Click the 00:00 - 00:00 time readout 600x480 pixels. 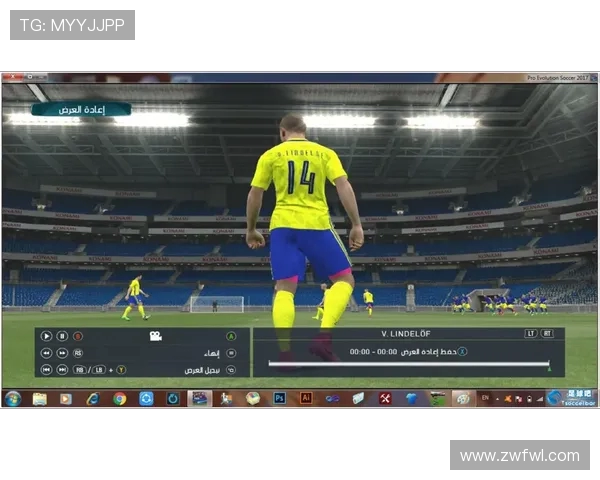click(x=373, y=351)
